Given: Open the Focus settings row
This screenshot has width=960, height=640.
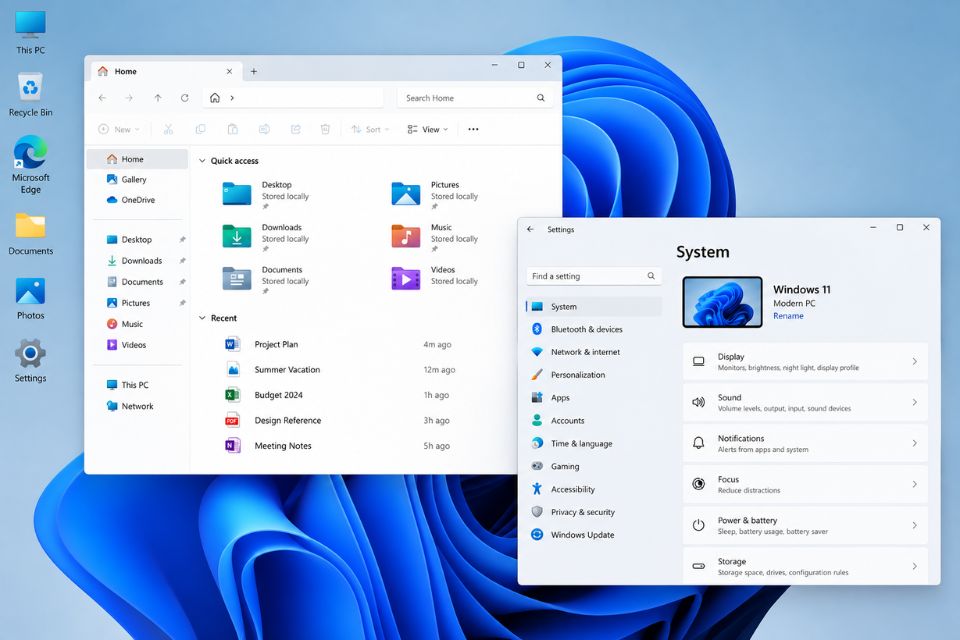Looking at the screenshot, I should (x=805, y=484).
